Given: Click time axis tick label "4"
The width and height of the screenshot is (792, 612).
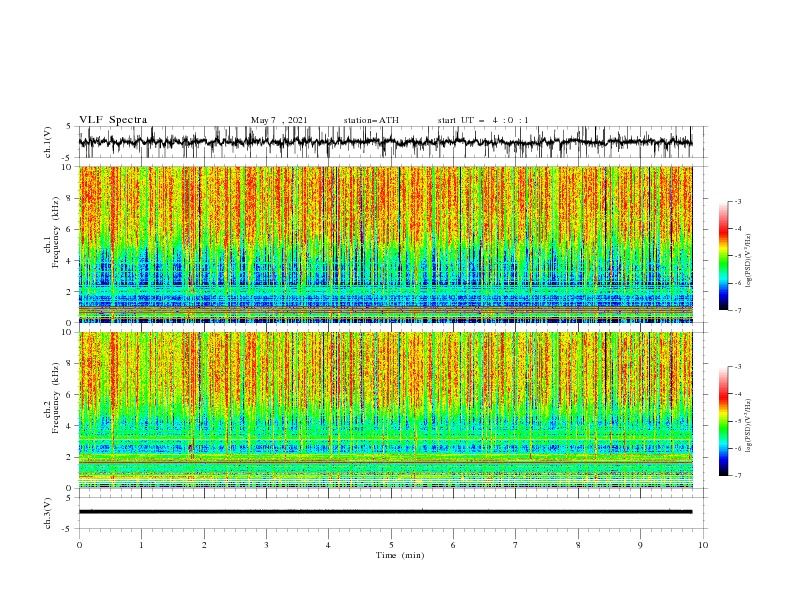Looking at the screenshot, I should pos(329,545).
